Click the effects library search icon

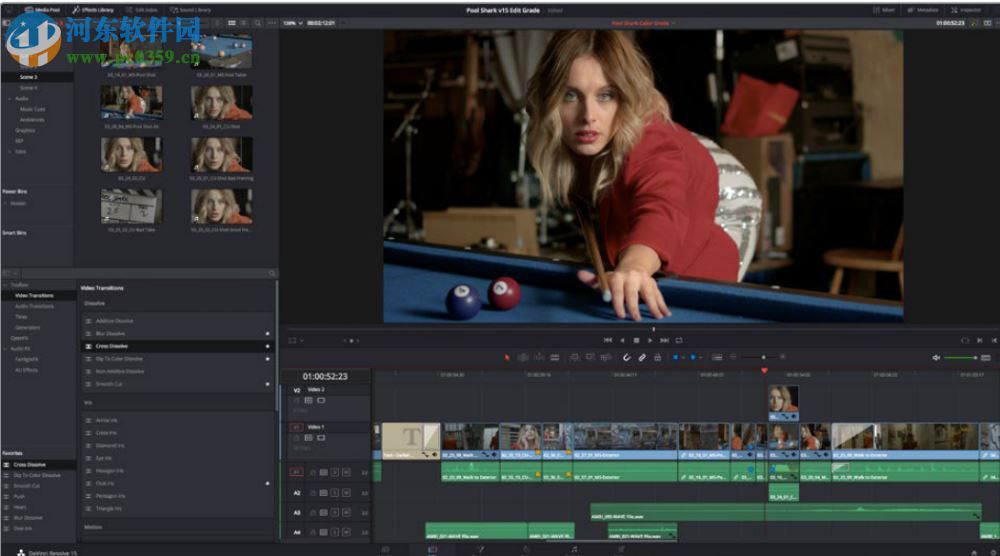[x=272, y=274]
